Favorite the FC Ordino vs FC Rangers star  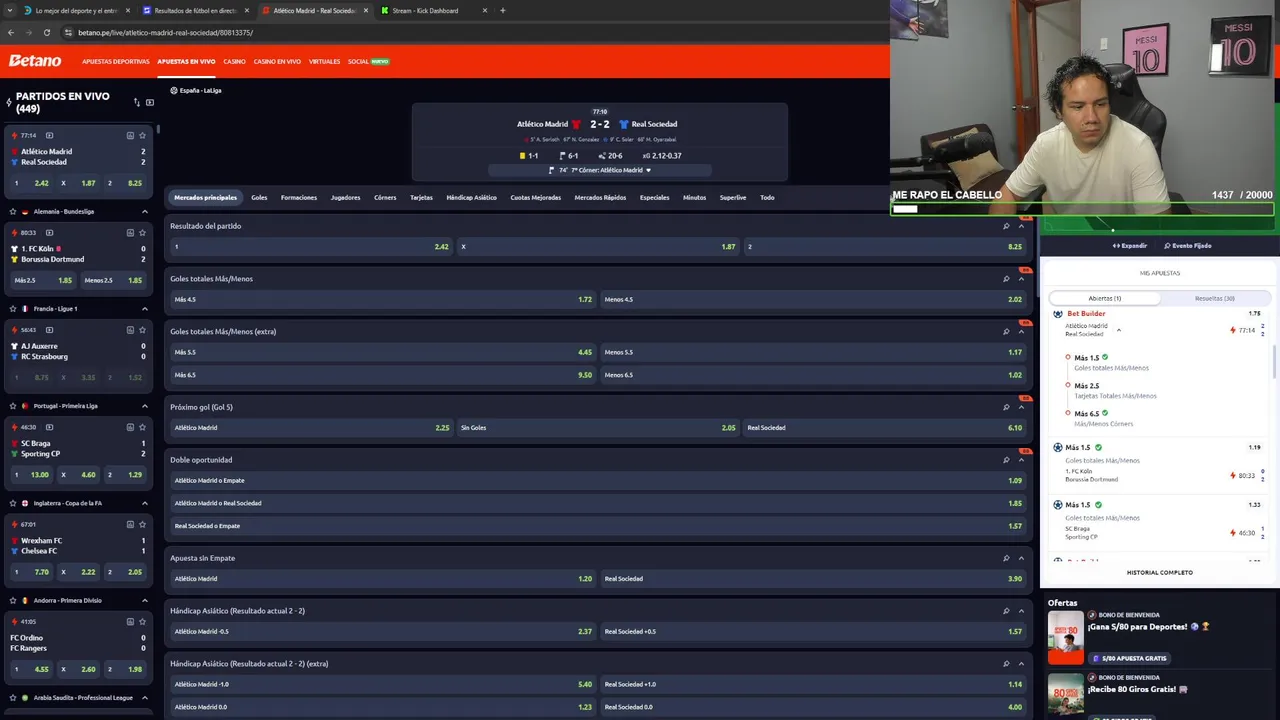pos(143,621)
